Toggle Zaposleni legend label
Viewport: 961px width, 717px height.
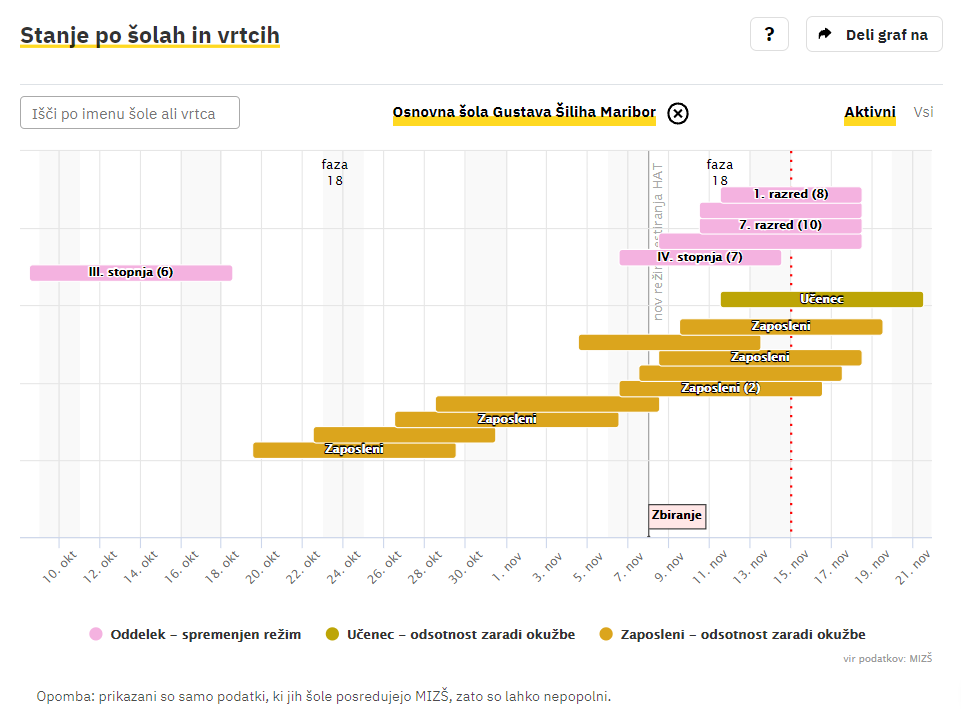[743, 634]
